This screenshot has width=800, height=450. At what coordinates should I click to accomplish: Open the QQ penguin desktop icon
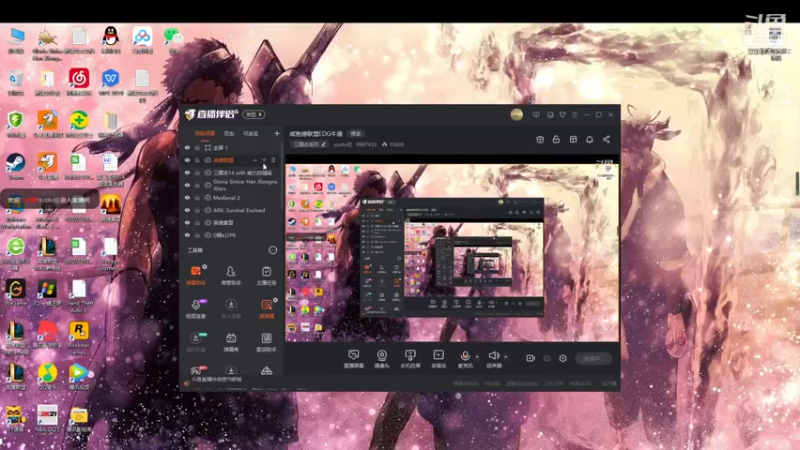(111, 40)
